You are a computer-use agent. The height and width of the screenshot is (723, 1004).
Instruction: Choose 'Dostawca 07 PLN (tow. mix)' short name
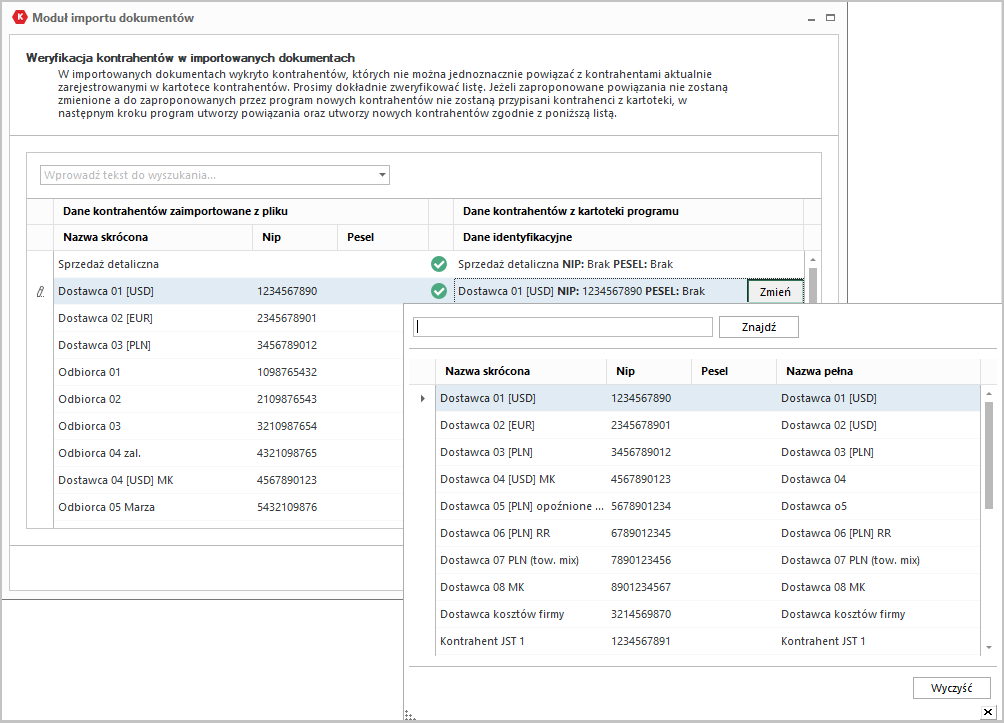click(509, 560)
